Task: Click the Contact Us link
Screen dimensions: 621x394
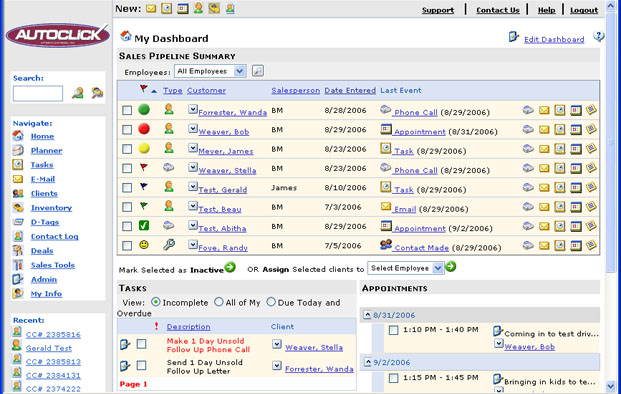Action: (498, 10)
